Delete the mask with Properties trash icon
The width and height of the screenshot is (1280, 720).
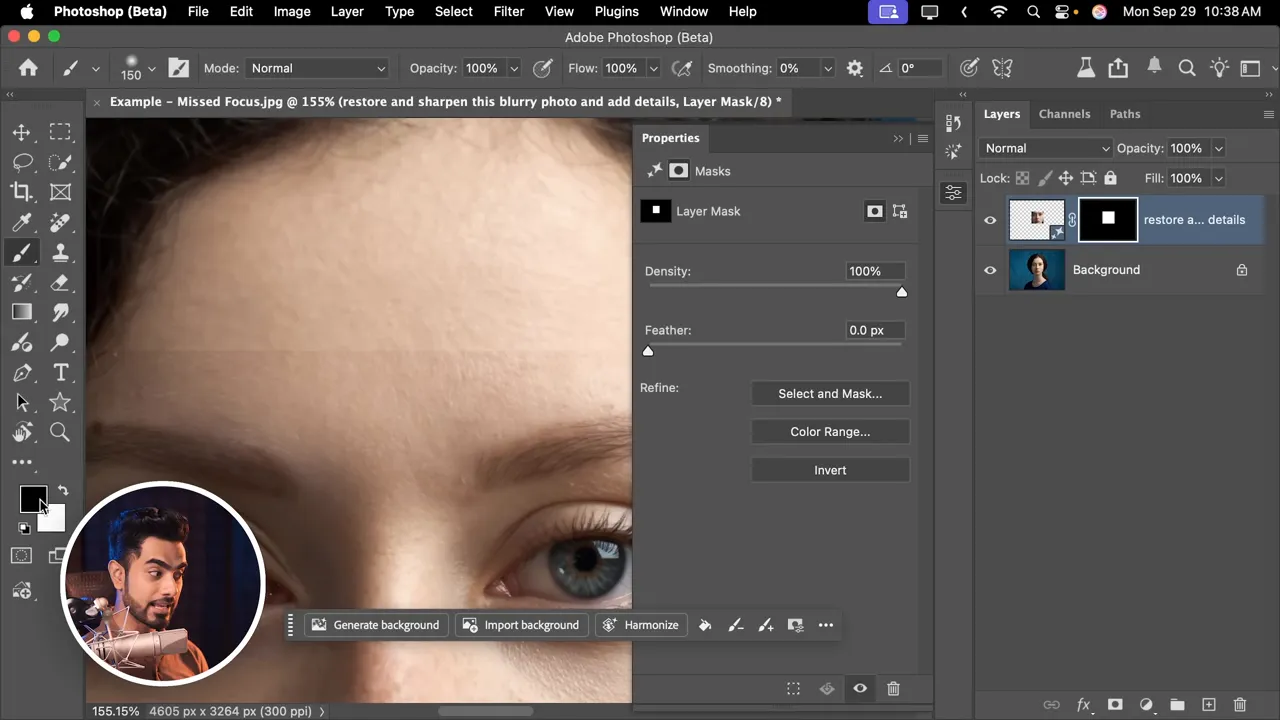[x=894, y=688]
